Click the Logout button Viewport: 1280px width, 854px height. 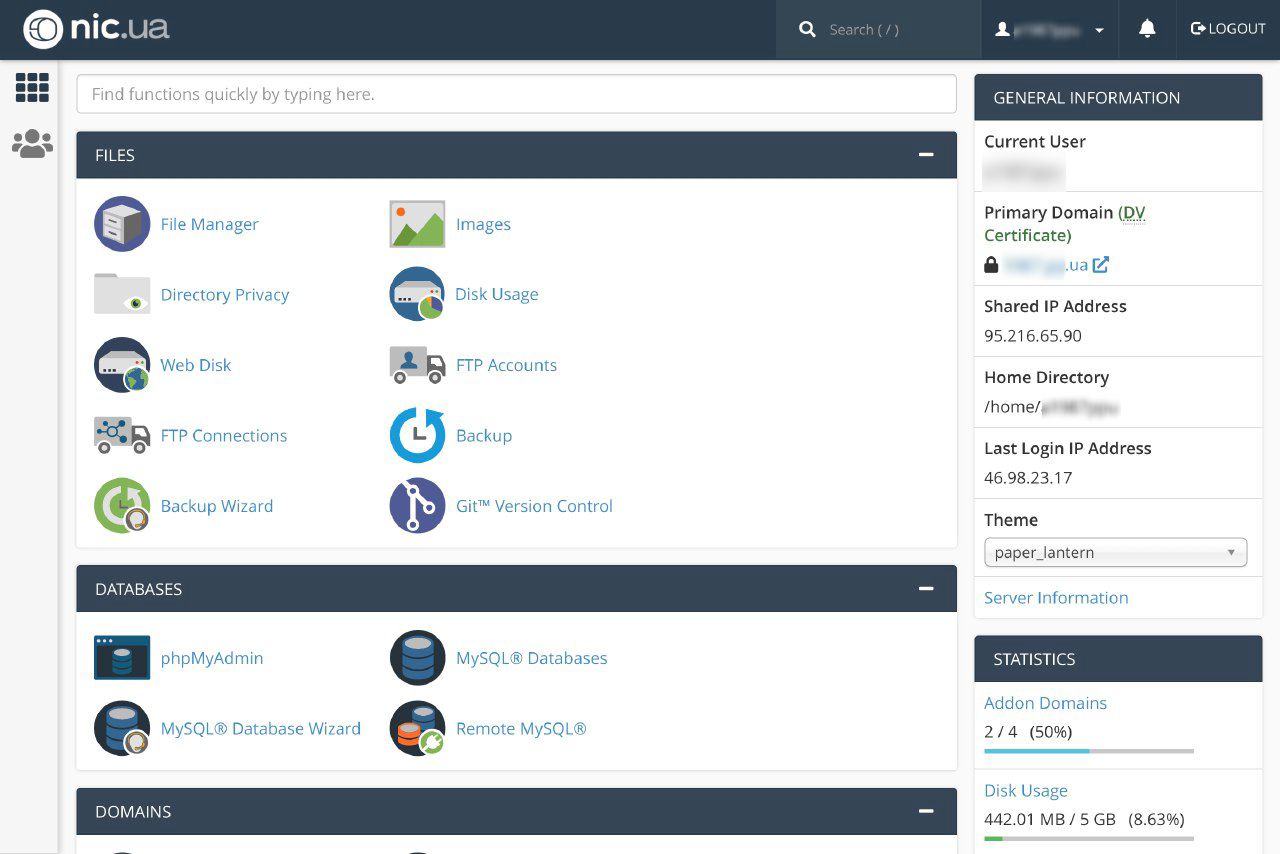point(1228,29)
